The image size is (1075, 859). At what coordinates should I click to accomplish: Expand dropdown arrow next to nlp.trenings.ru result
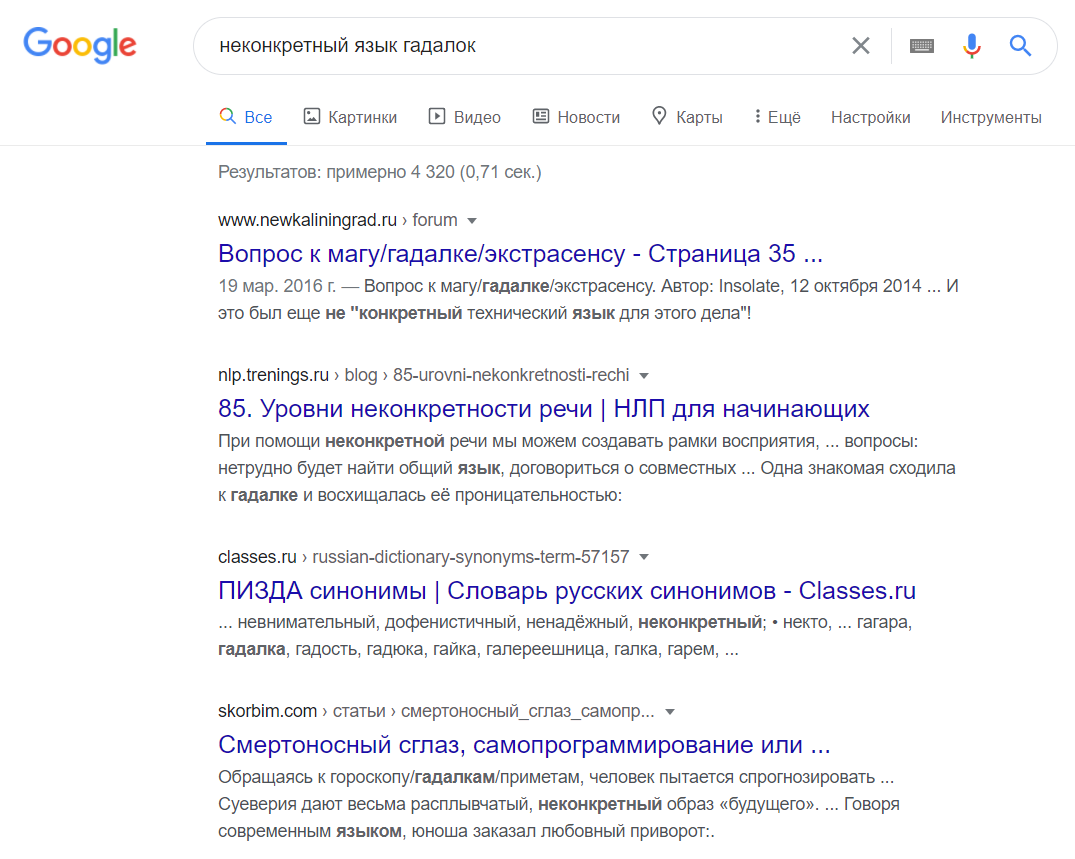[x=644, y=376]
